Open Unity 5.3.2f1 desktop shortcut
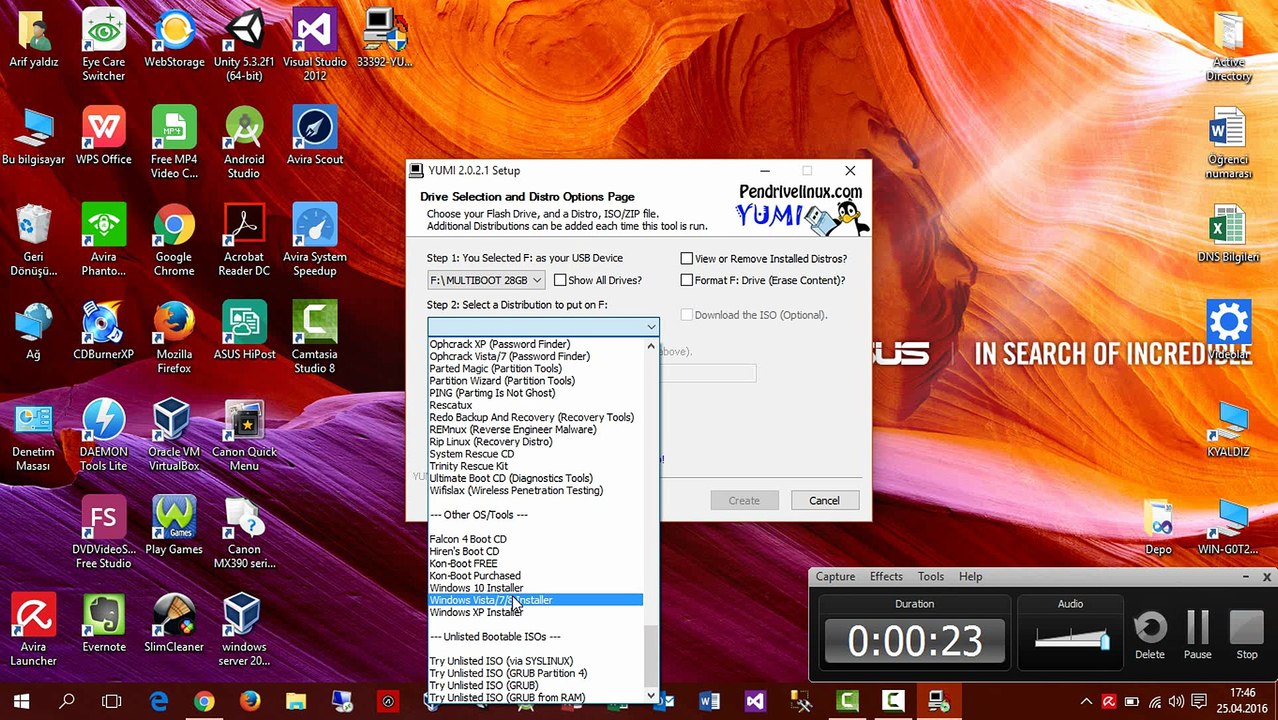The width and height of the screenshot is (1278, 720). 244,45
